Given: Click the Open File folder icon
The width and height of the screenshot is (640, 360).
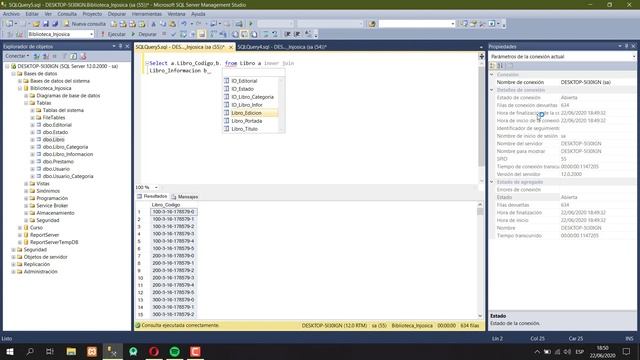Looking at the screenshot, I should pyautogui.click(x=36, y=24).
